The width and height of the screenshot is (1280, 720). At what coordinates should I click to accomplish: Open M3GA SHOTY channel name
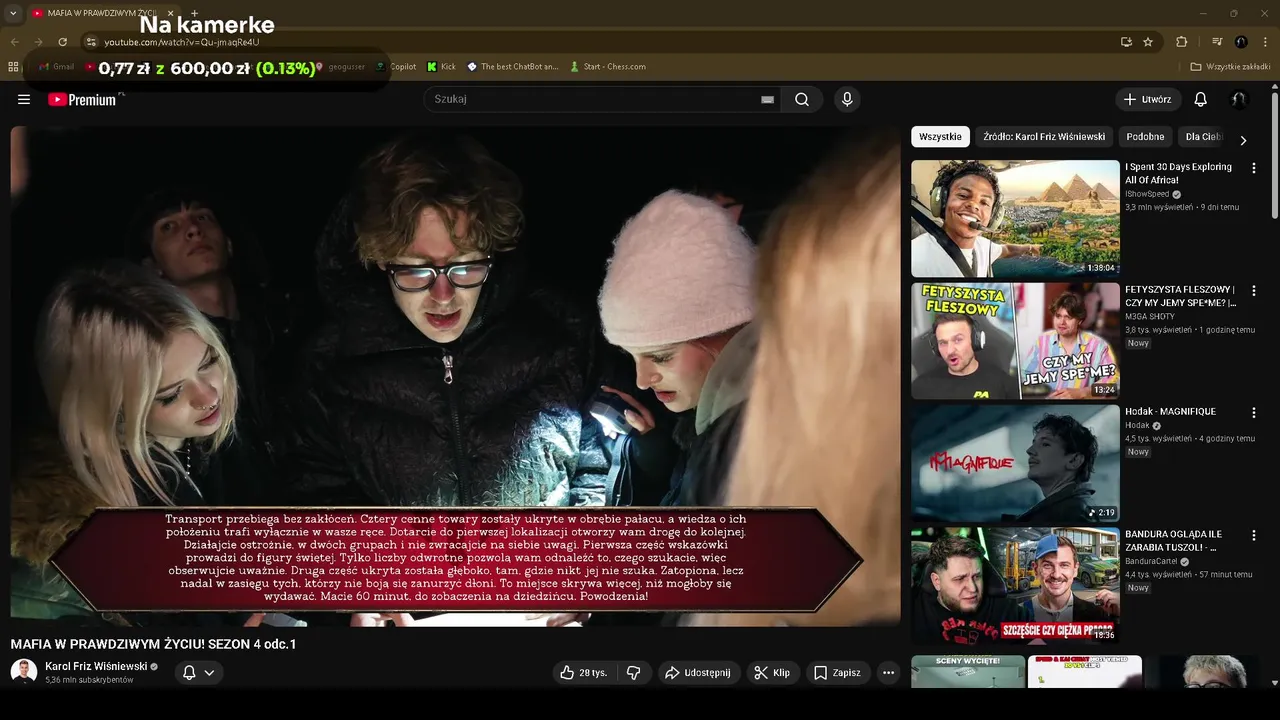pos(1150,316)
